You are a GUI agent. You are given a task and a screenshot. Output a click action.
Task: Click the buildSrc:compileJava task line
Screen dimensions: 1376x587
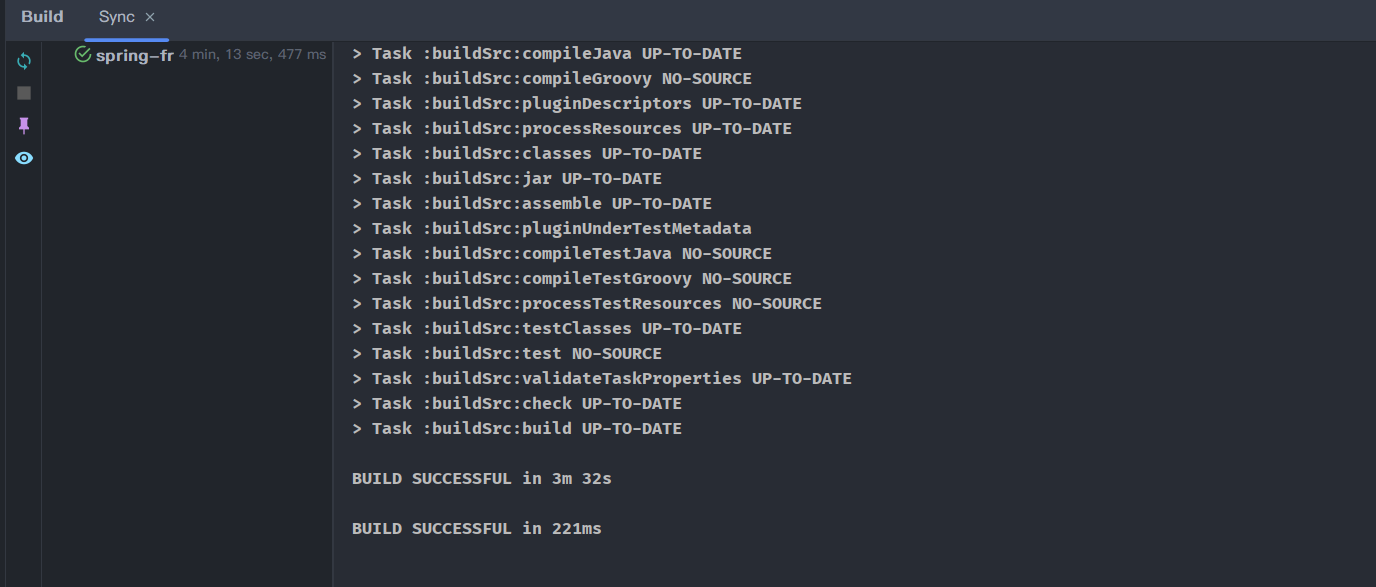pos(556,54)
